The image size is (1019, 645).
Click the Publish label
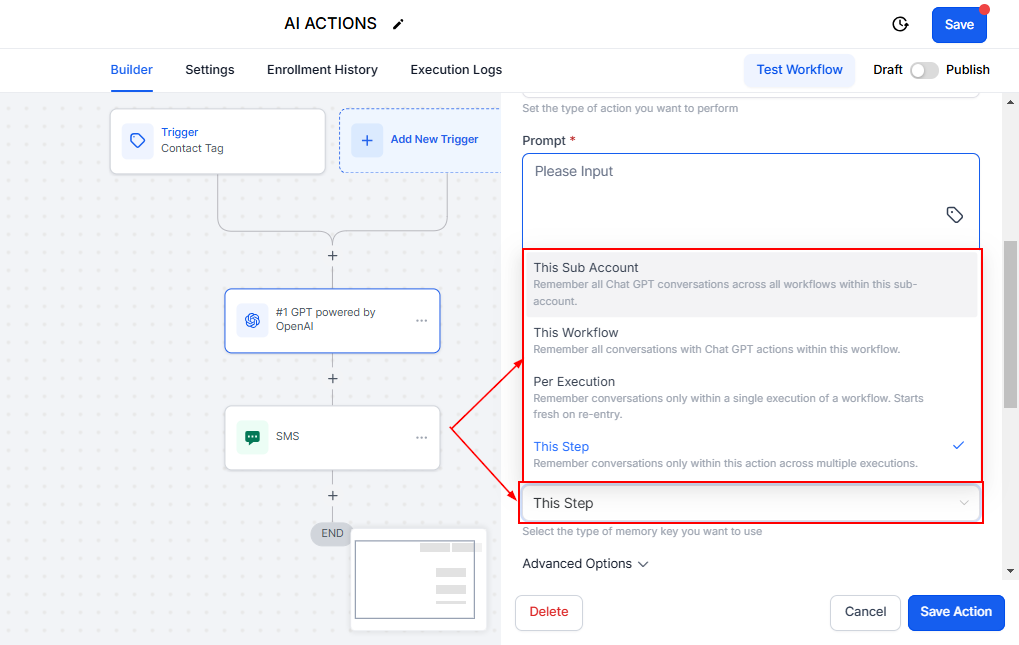pyautogui.click(x=968, y=70)
